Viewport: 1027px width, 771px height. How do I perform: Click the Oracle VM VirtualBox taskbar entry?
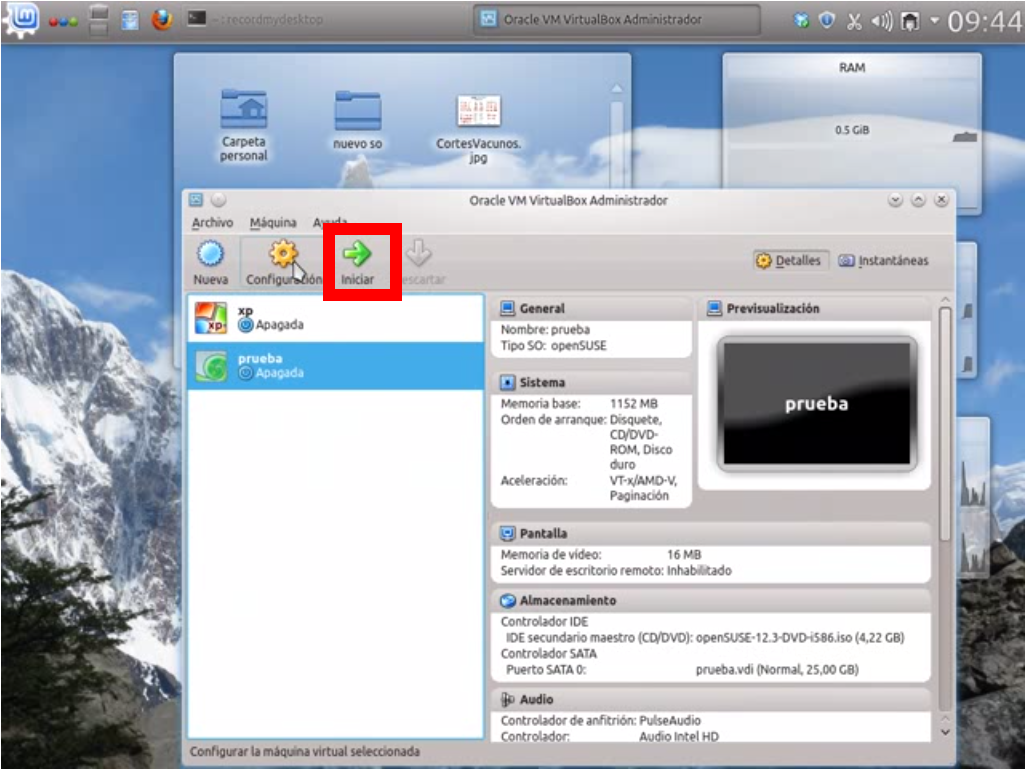pyautogui.click(x=616, y=20)
